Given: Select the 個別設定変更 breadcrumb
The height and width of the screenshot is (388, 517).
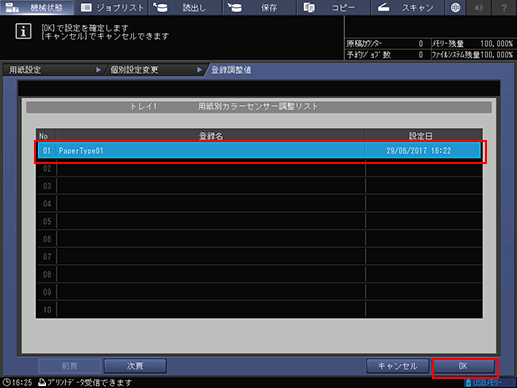Looking at the screenshot, I should click(x=154, y=70).
